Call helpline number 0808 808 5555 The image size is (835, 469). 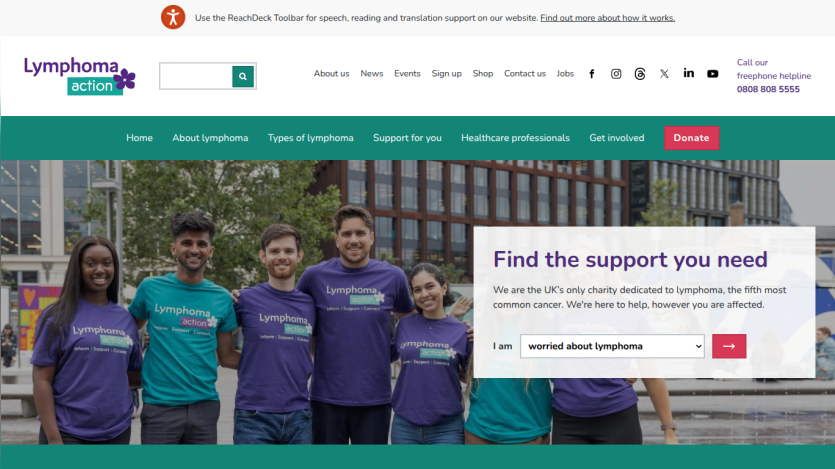click(768, 89)
